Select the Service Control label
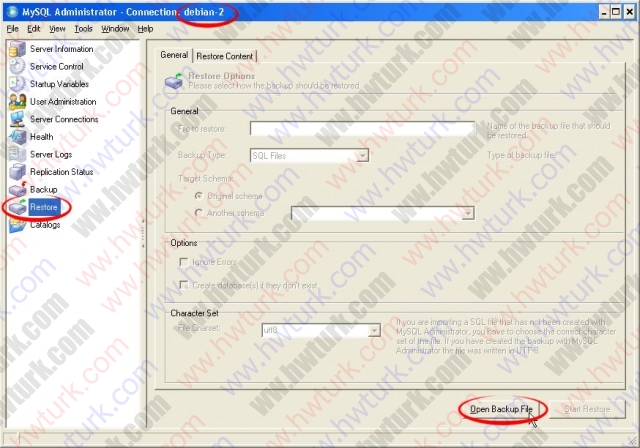Screen dimensions: 640x448 (57, 67)
